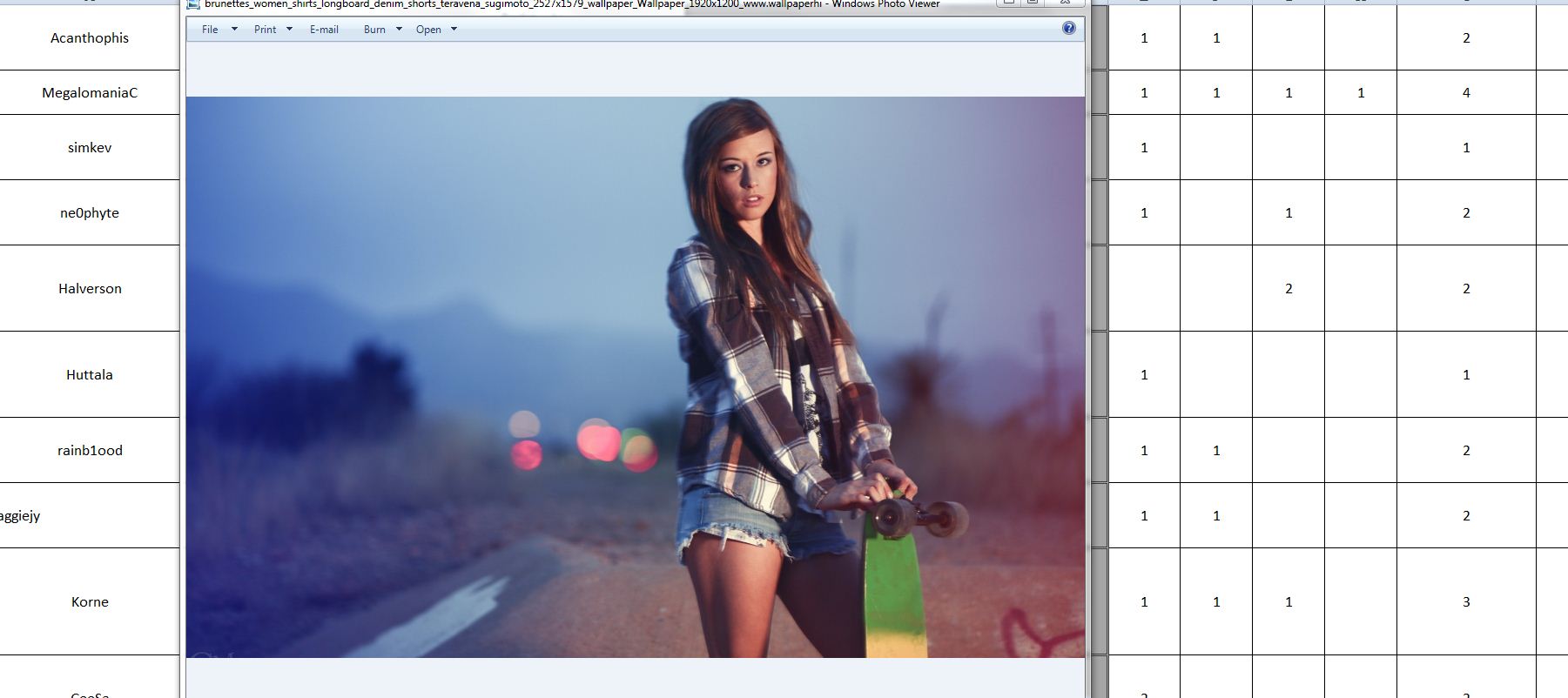This screenshot has width=1568, height=698.
Task: Expand the Open dropdown arrow
Action: [x=454, y=30]
